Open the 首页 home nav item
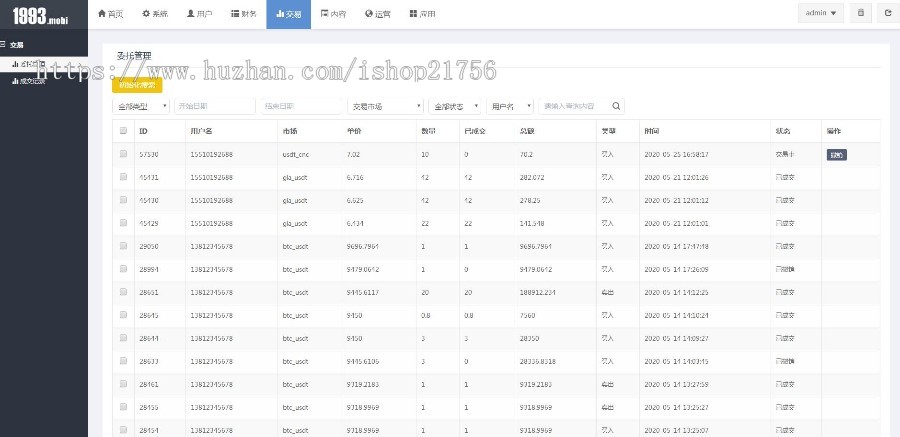This screenshot has height=437, width=900. click(111, 14)
